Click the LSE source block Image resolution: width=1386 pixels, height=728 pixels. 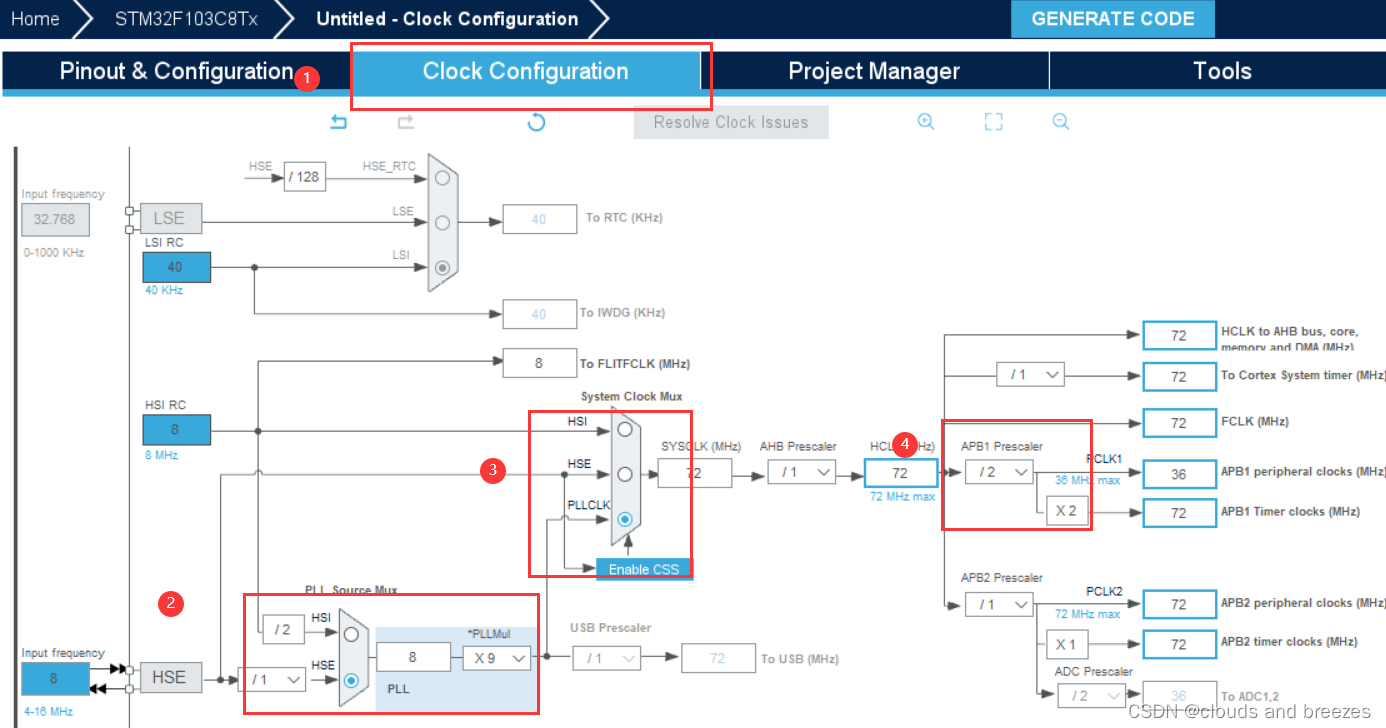click(170, 218)
